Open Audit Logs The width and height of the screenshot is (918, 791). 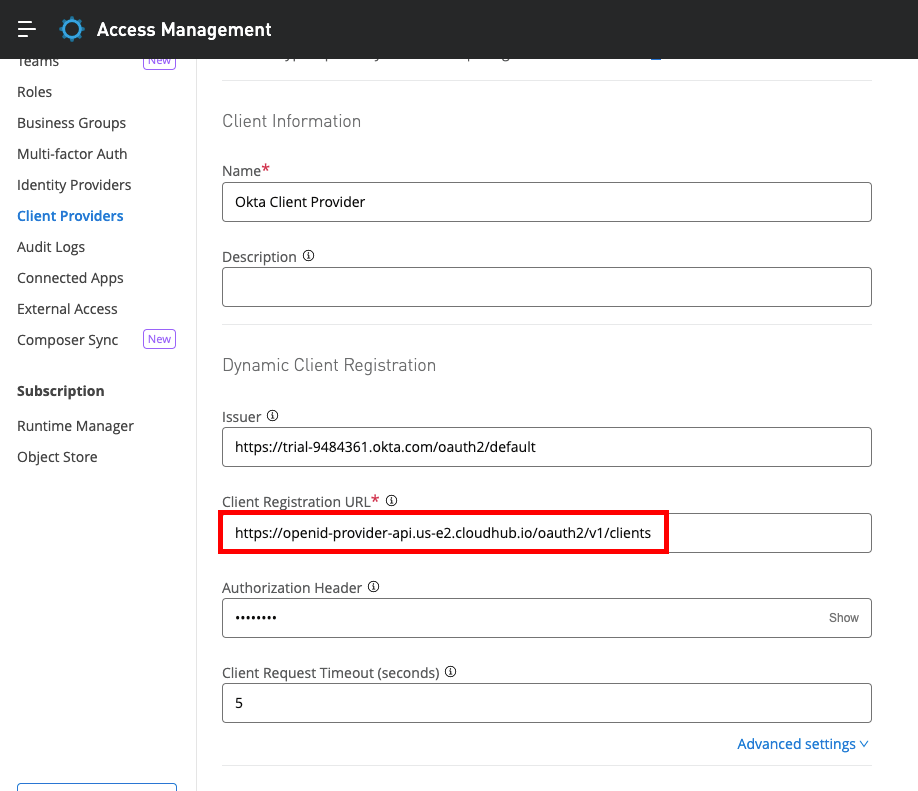[x=51, y=247]
